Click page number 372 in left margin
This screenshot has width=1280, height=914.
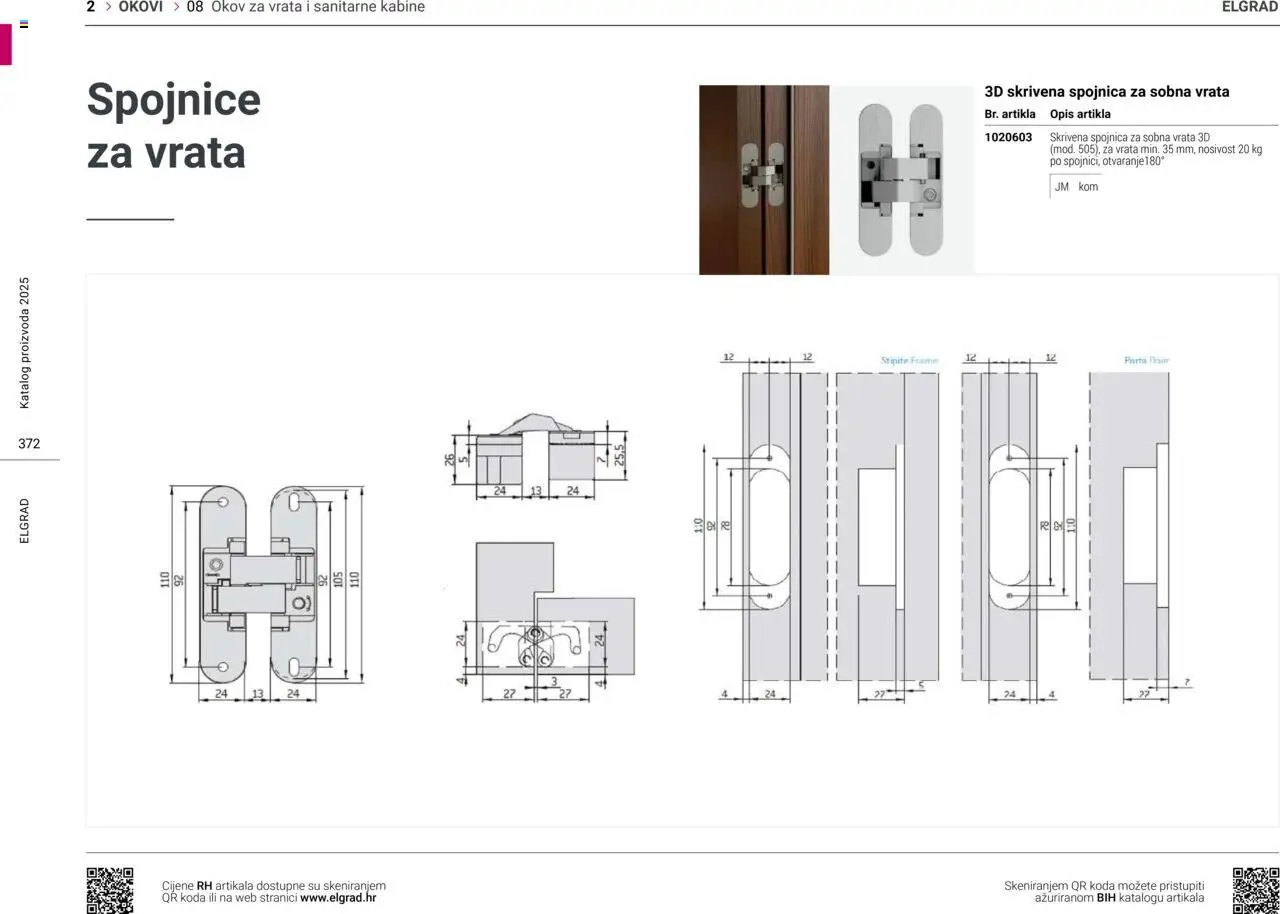coord(29,444)
